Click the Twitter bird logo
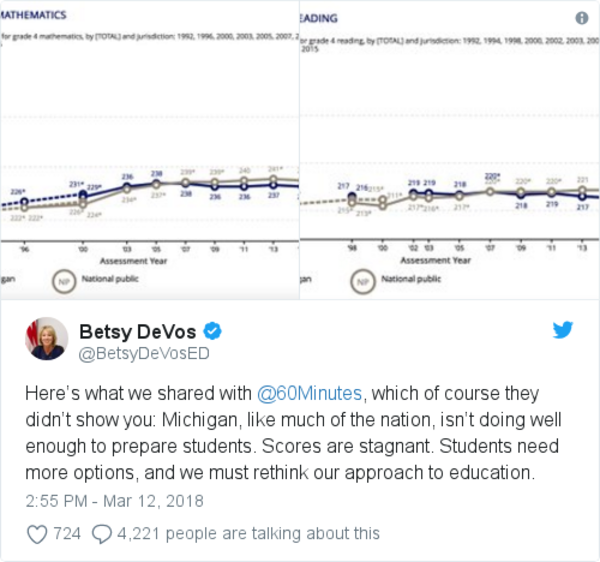 coord(563,331)
